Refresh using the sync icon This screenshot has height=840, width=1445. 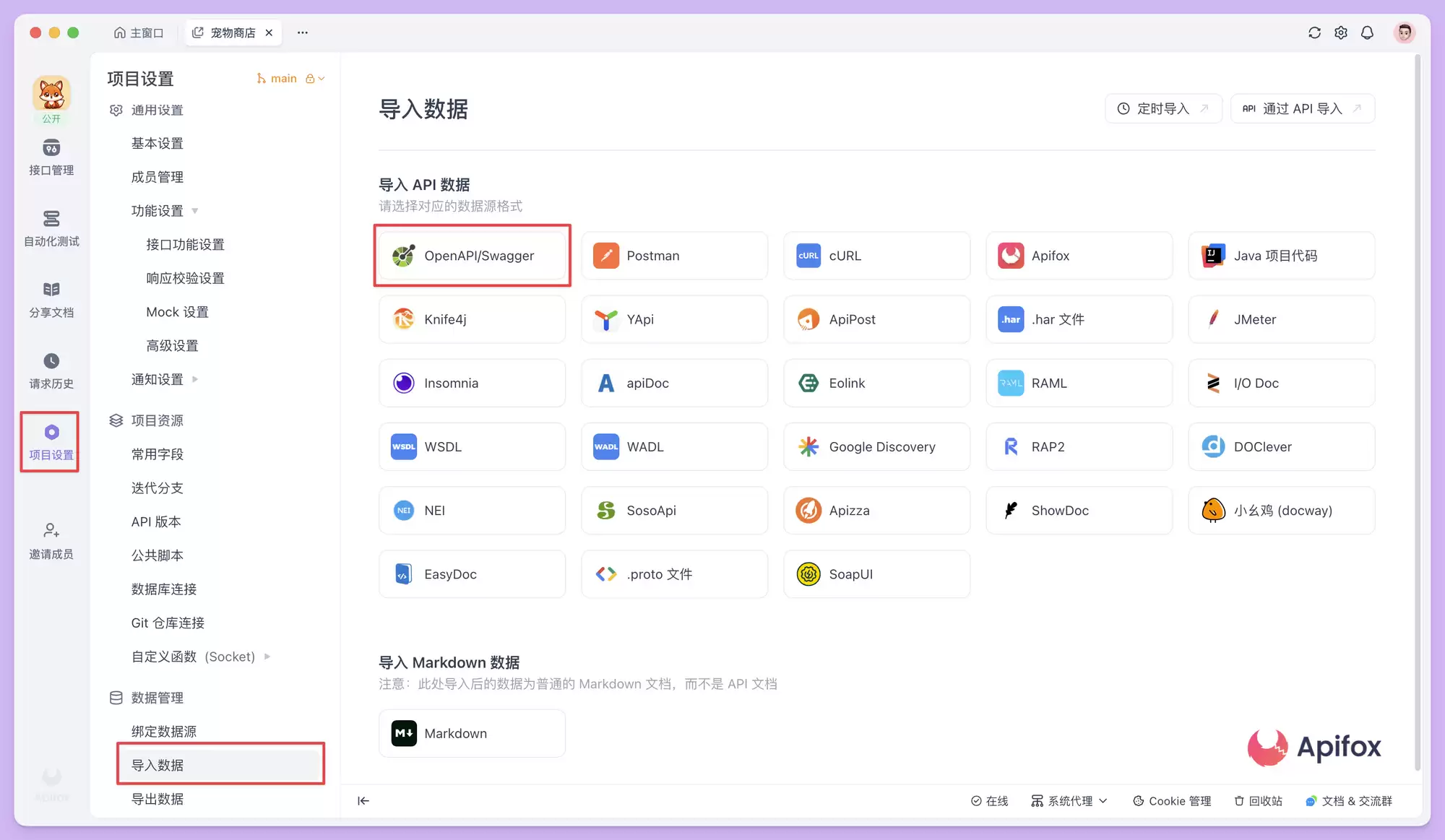tap(1314, 33)
